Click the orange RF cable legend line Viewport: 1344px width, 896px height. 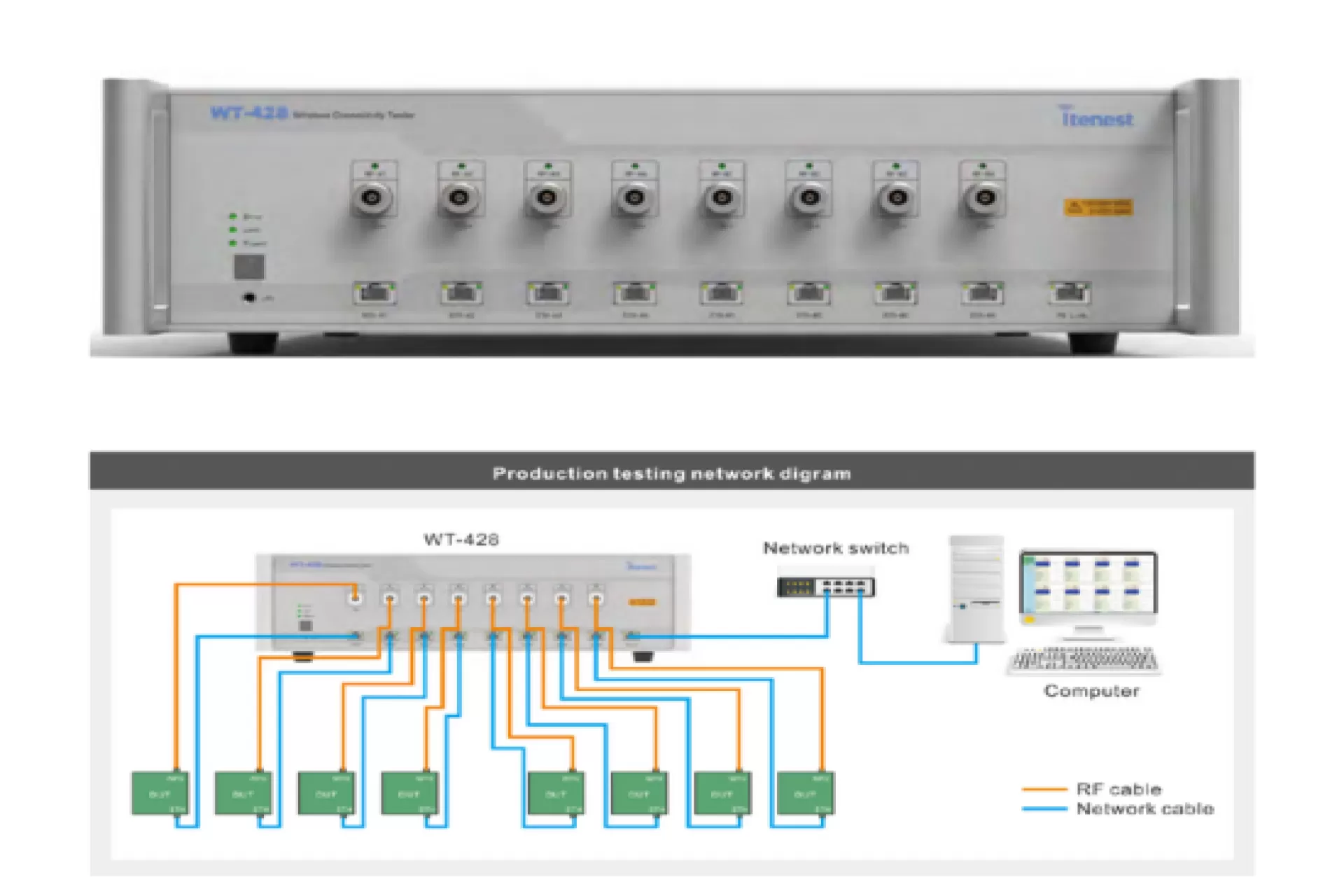point(1044,790)
